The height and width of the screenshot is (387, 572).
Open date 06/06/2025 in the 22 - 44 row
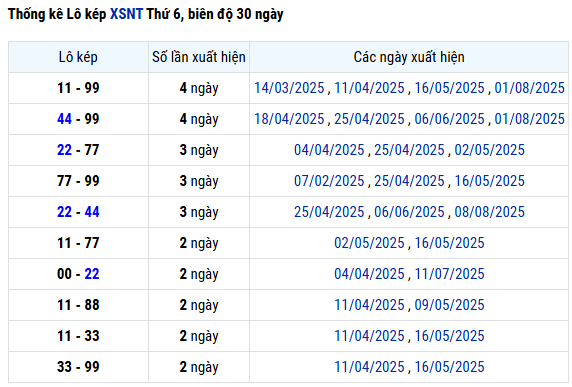point(409,212)
